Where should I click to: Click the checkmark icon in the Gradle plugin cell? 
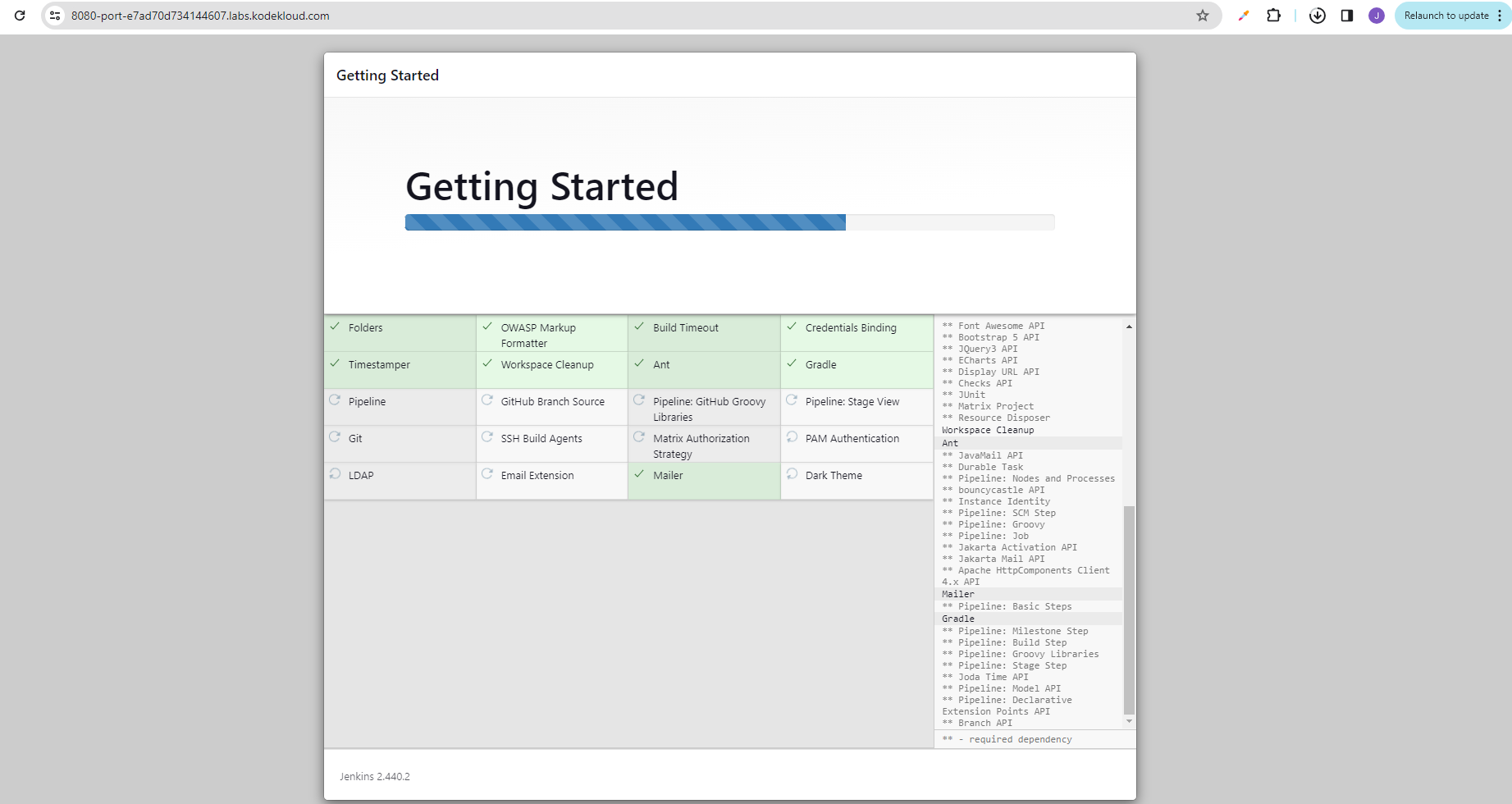point(792,363)
